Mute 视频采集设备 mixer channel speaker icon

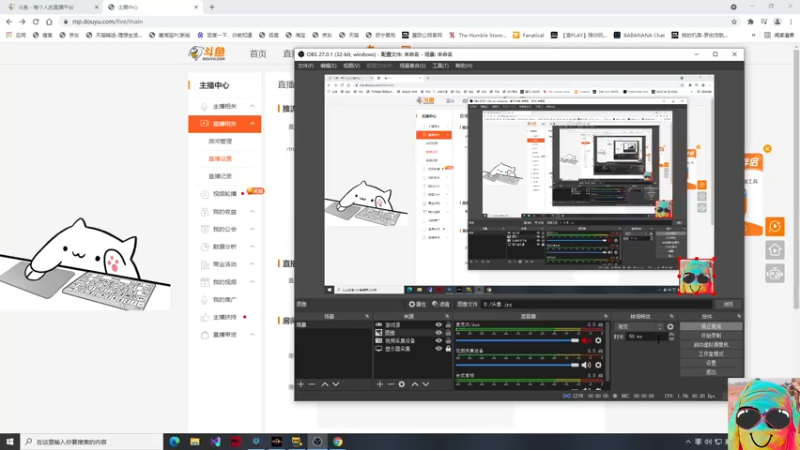[586, 365]
